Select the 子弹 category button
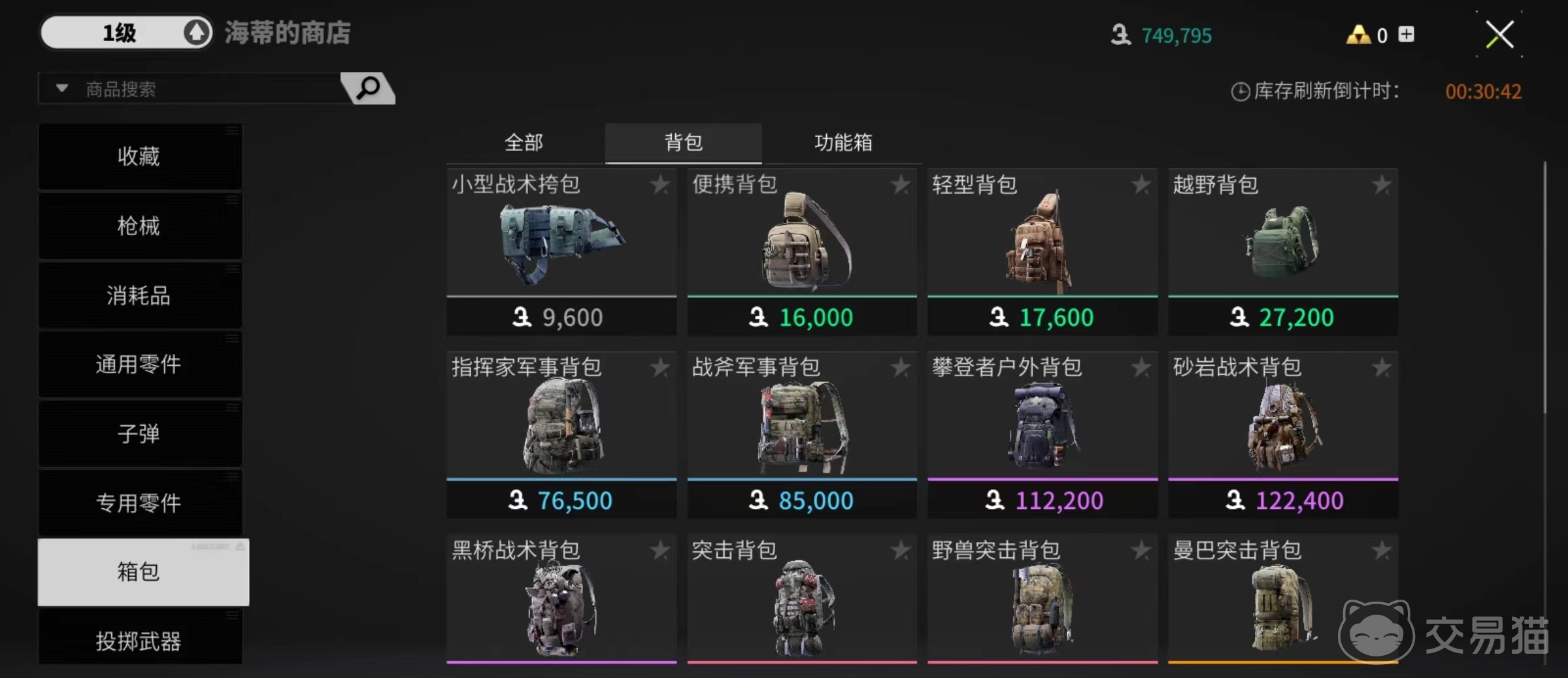This screenshot has width=1568, height=678. [x=140, y=434]
